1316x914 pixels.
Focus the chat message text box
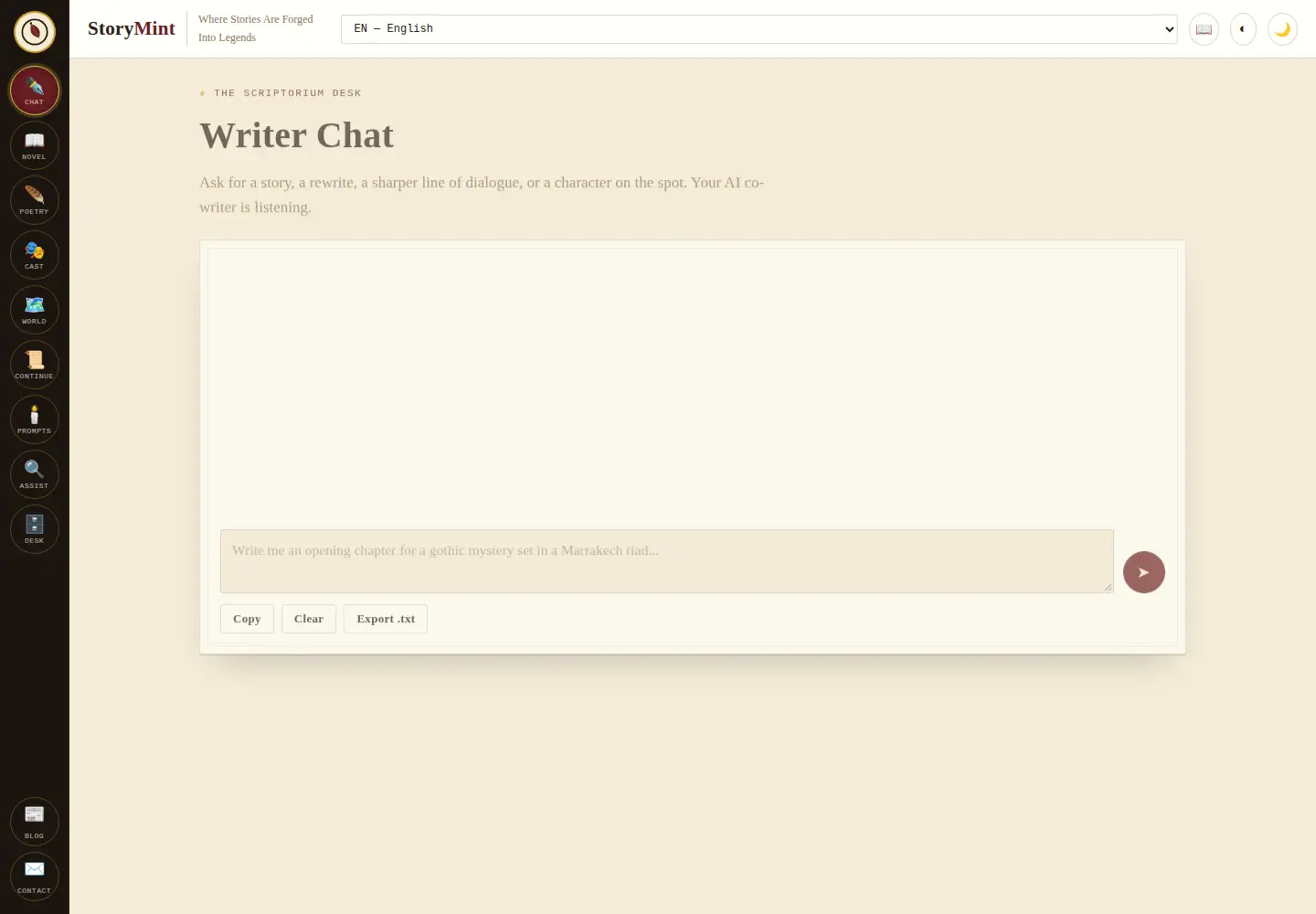click(667, 561)
